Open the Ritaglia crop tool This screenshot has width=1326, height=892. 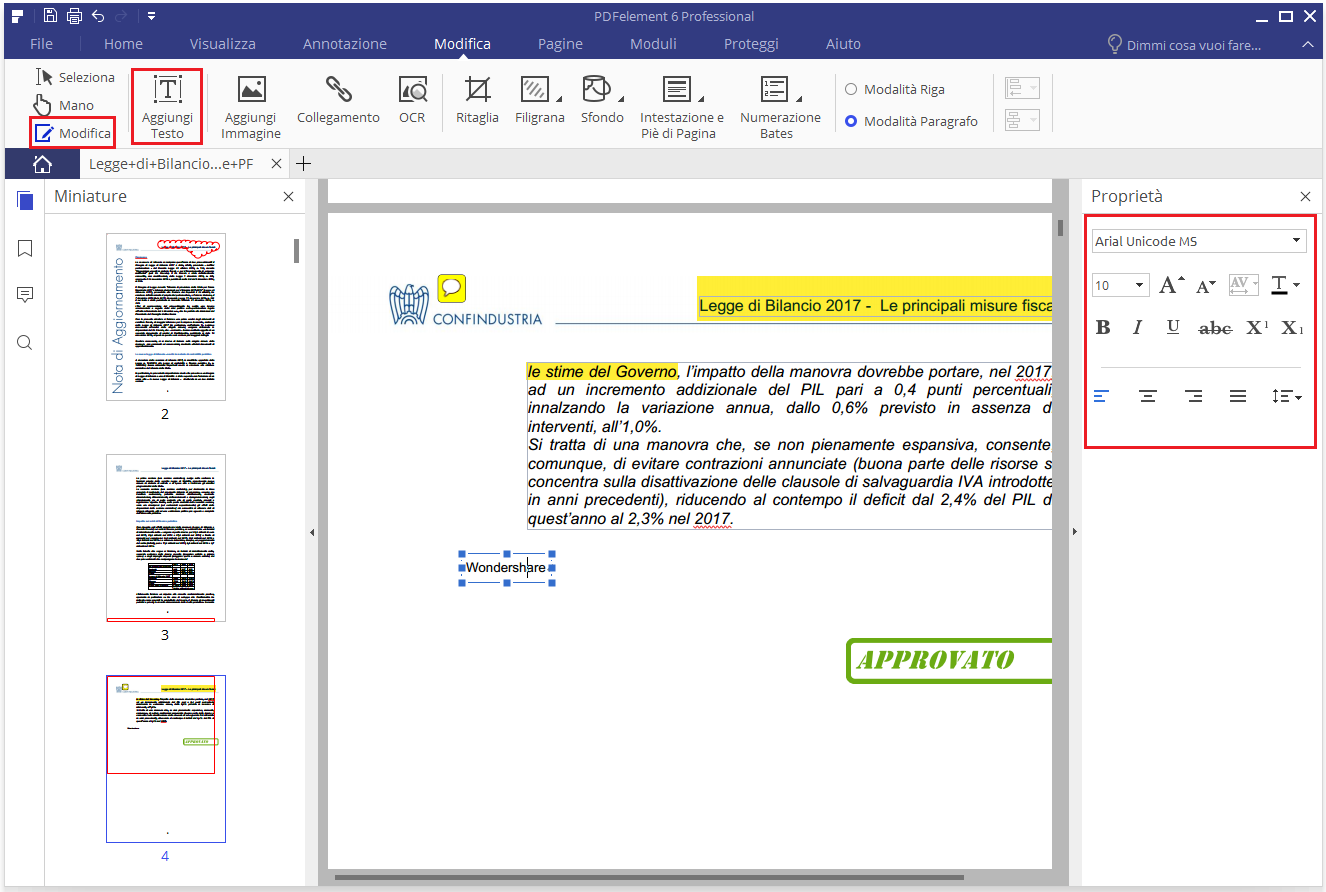(477, 104)
